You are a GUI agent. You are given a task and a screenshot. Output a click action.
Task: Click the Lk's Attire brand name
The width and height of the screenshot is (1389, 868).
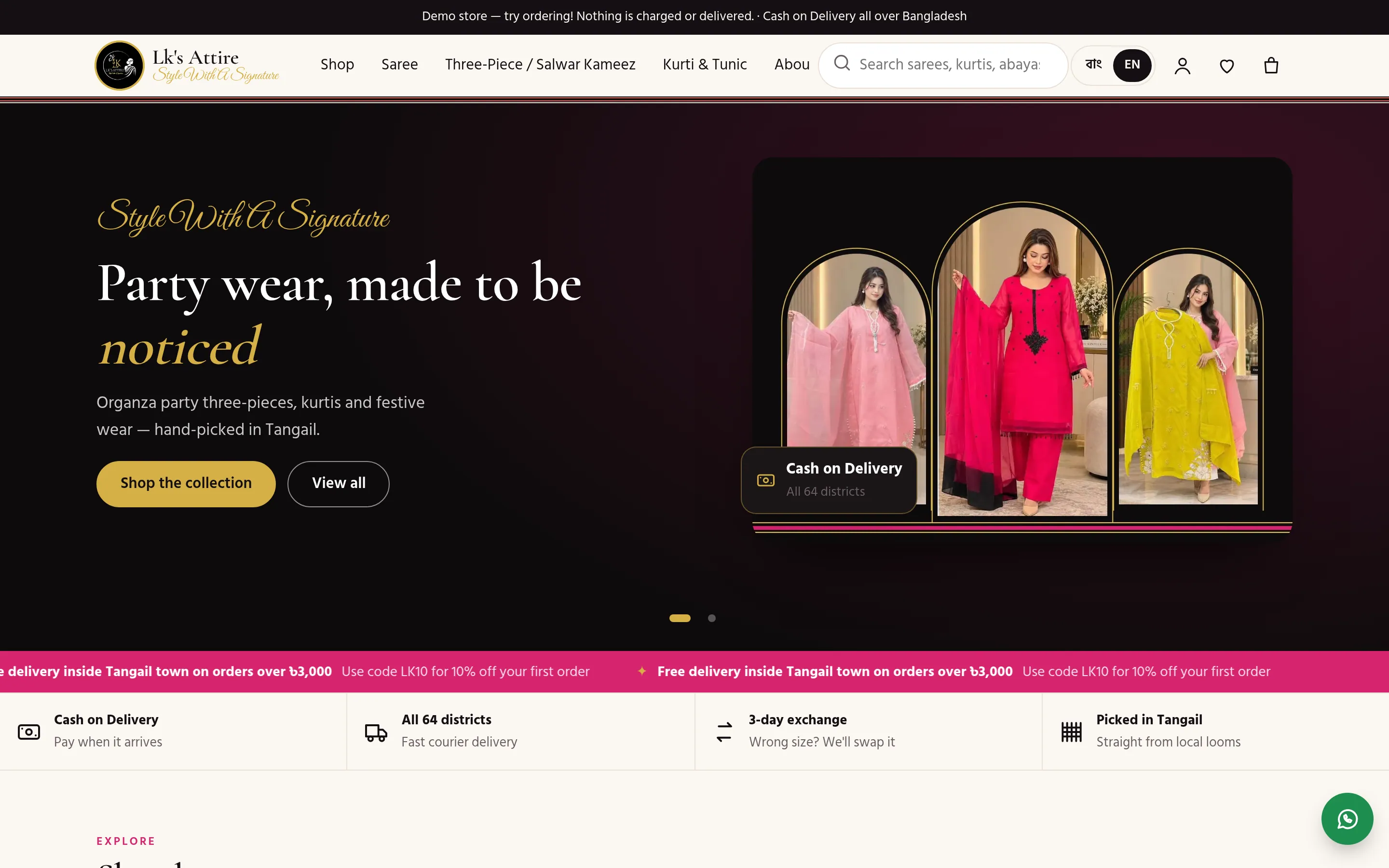196,57
